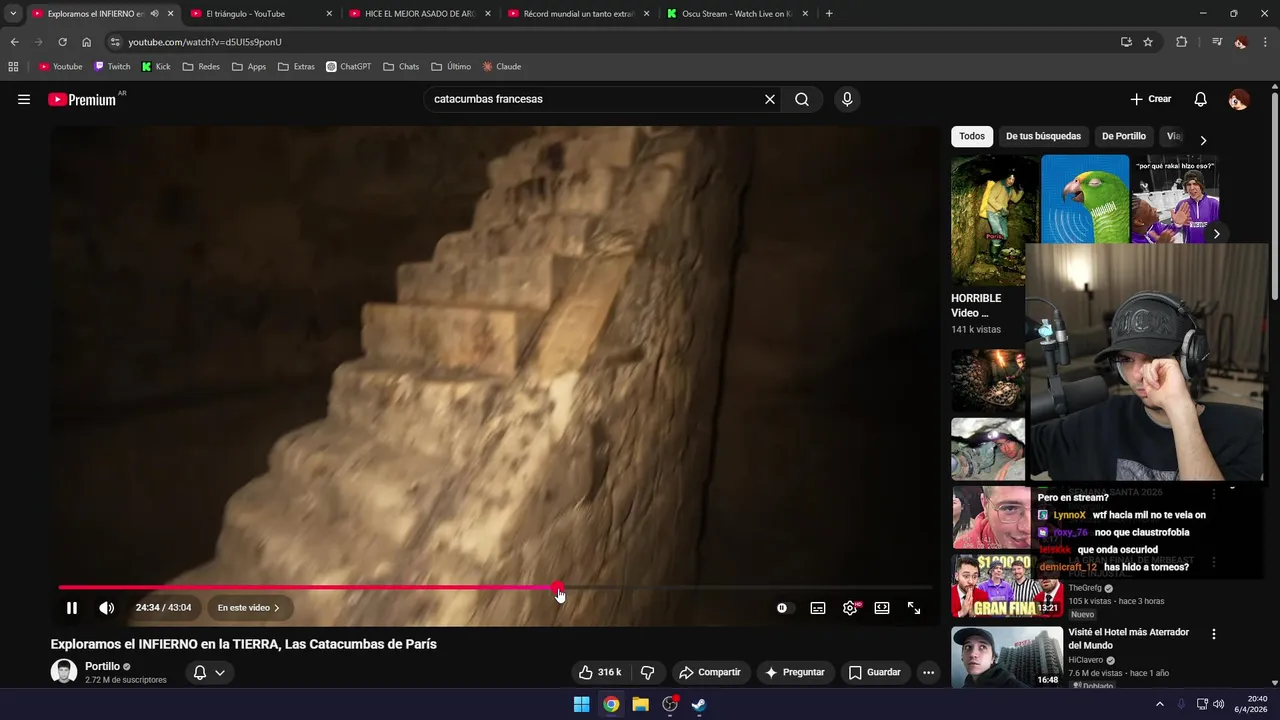This screenshot has width=1280, height=720.
Task: Switch to 'Oscu Stream' Kick tab
Action: coord(737,14)
